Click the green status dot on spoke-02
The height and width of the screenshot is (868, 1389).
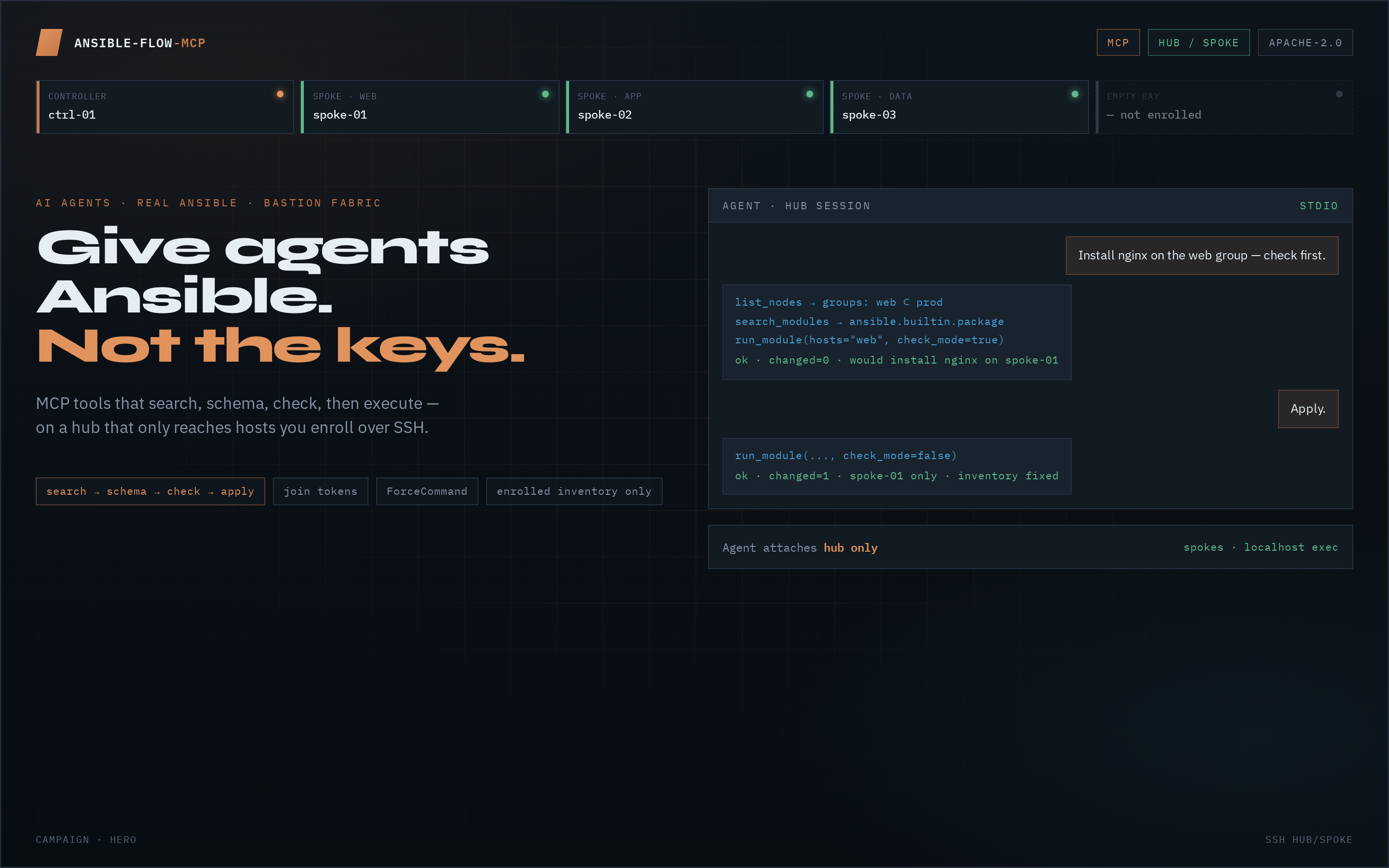click(810, 94)
